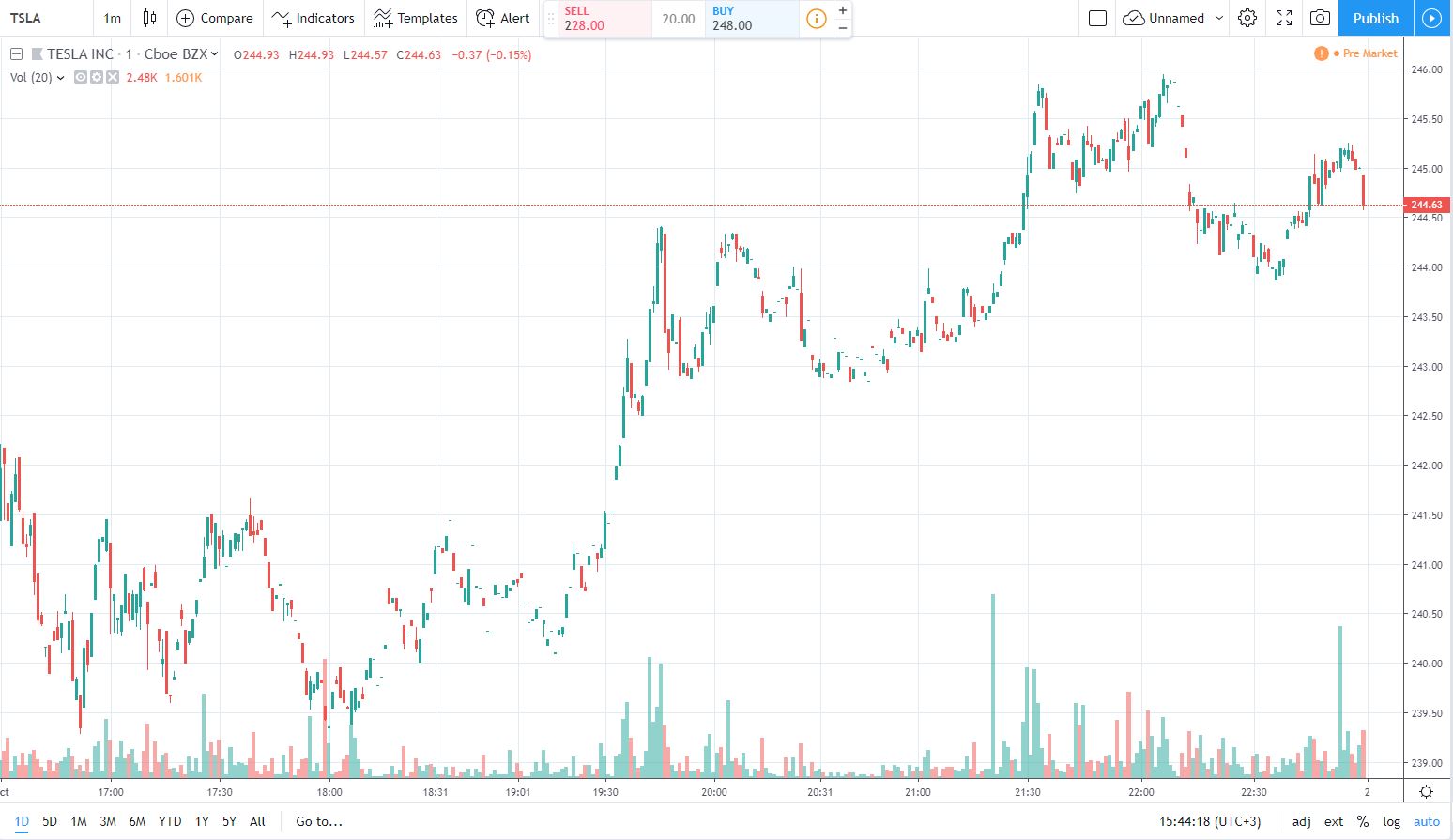Expand the Unnamed layout dropdown arrow
This screenshot has height=840, width=1453.
[x=1219, y=18]
